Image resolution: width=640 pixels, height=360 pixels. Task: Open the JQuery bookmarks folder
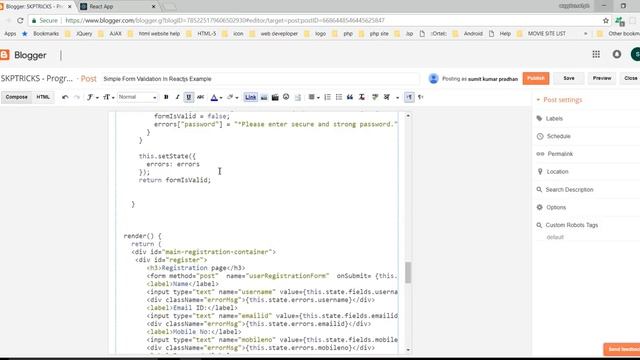tap(79, 34)
